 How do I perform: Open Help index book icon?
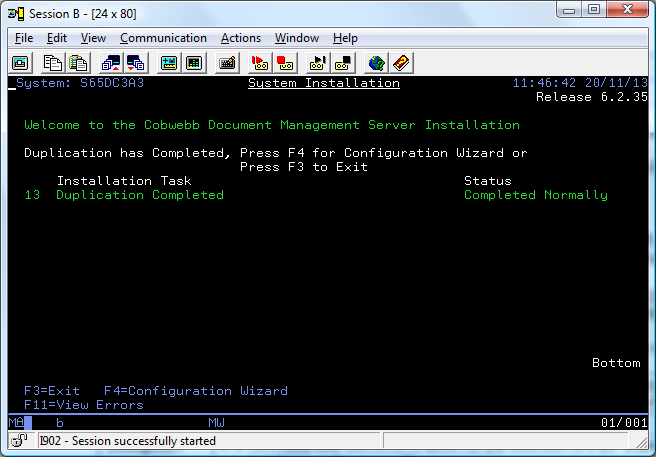point(401,63)
